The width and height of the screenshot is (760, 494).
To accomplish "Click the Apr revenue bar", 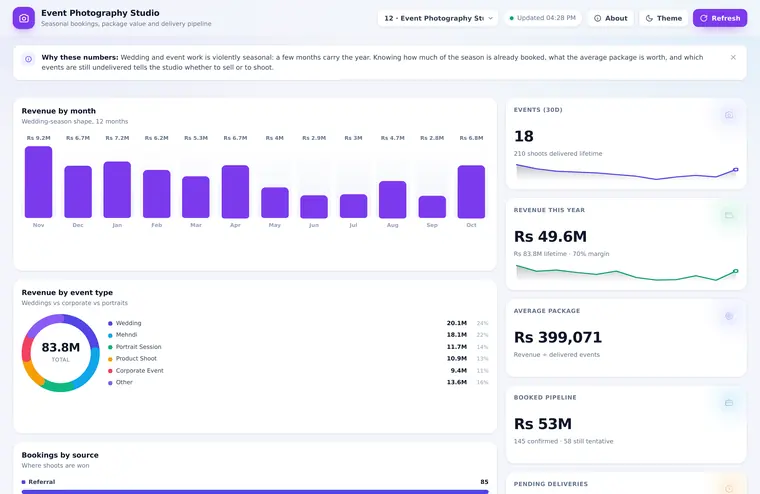I will point(235,192).
